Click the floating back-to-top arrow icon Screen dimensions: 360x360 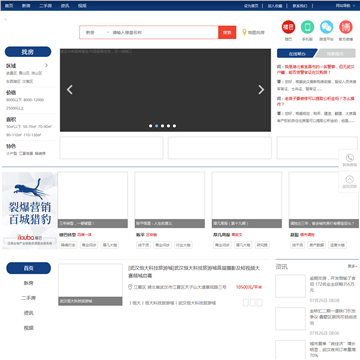[x=349, y=179]
